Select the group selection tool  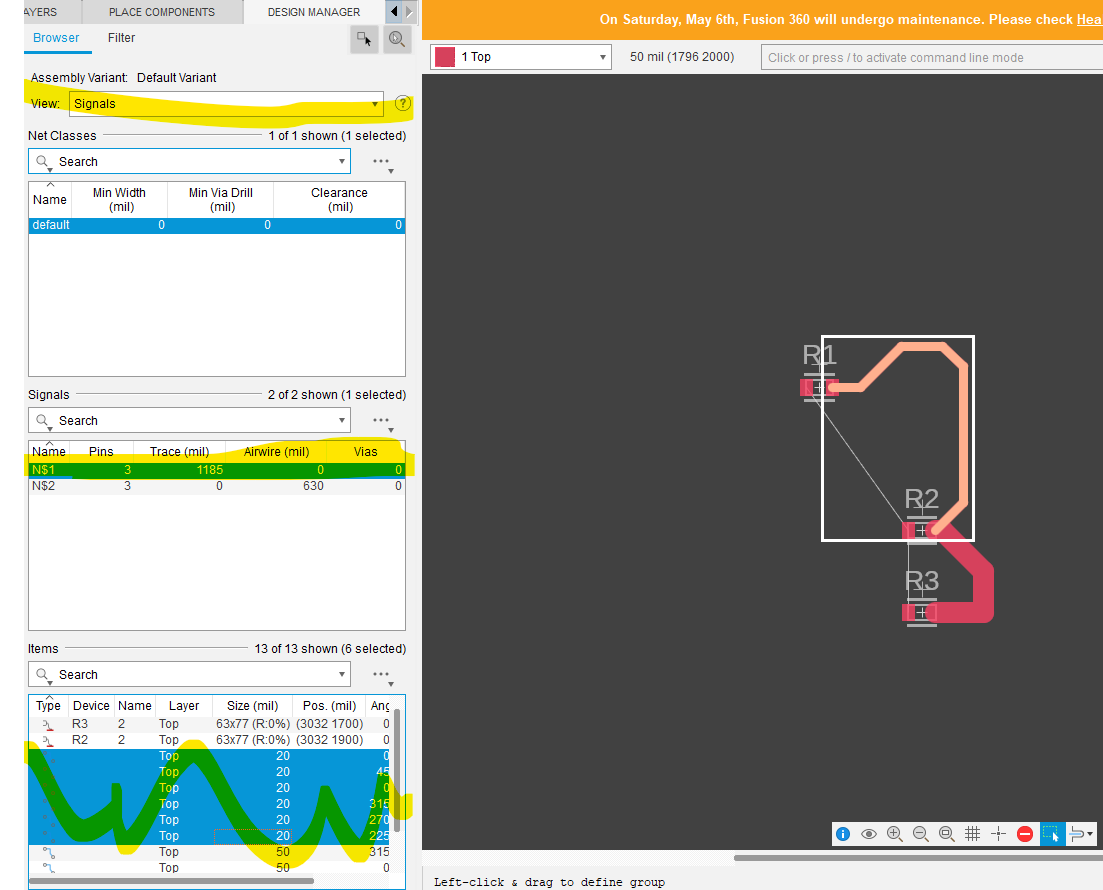pyautogui.click(x=1051, y=833)
